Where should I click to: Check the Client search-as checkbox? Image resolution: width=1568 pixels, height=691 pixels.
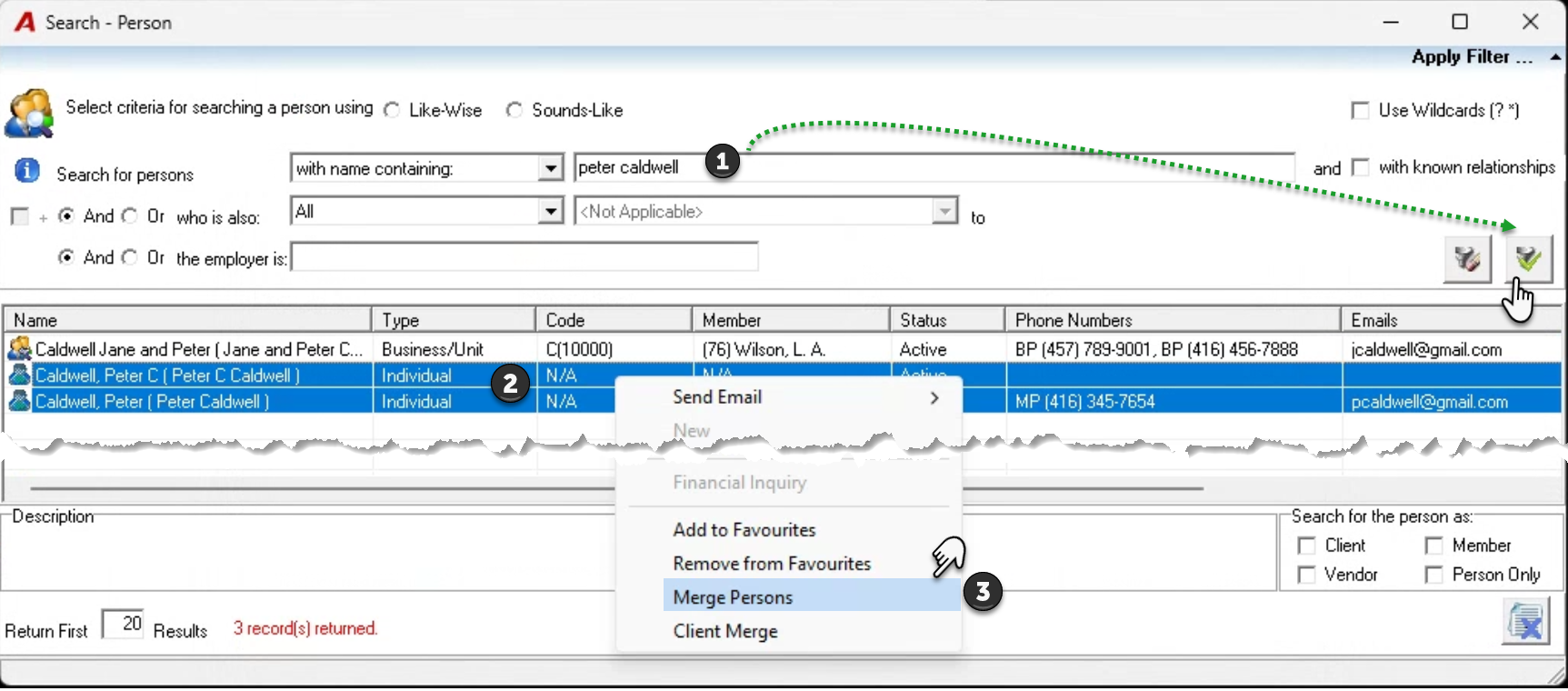pyautogui.click(x=1306, y=546)
